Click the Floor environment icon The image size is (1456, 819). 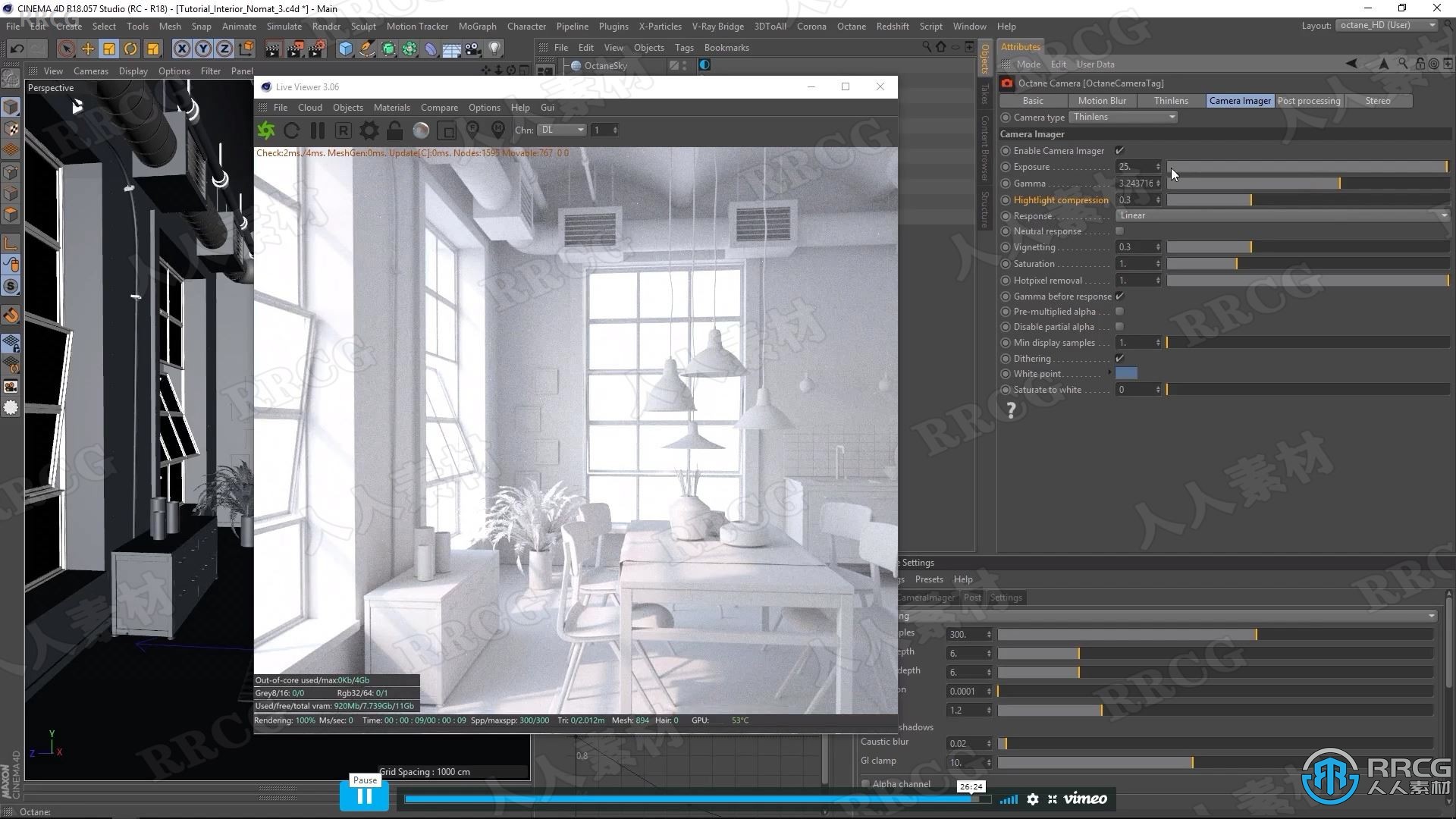[x=452, y=49]
